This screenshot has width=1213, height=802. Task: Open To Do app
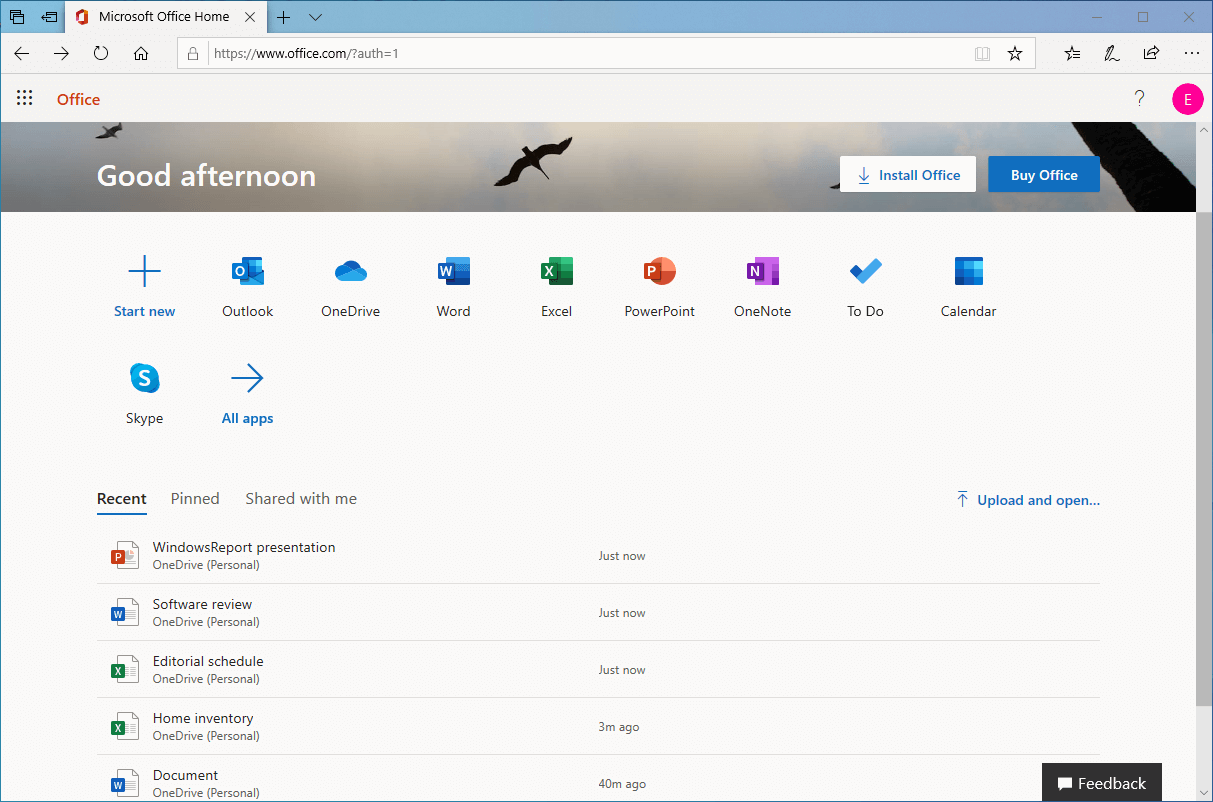tap(865, 286)
